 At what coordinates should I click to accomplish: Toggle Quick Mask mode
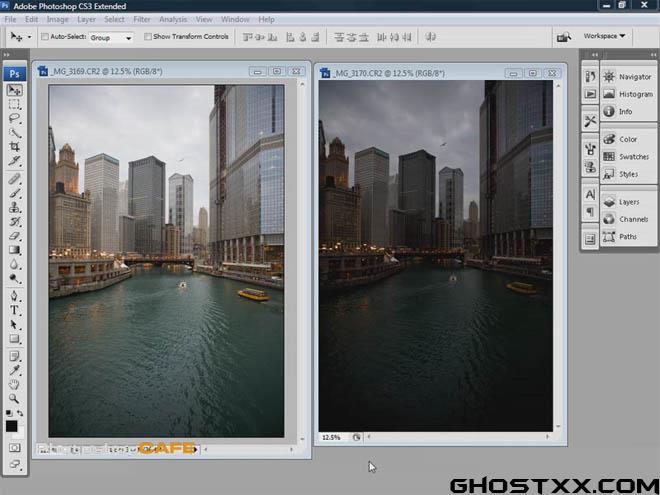(14, 448)
